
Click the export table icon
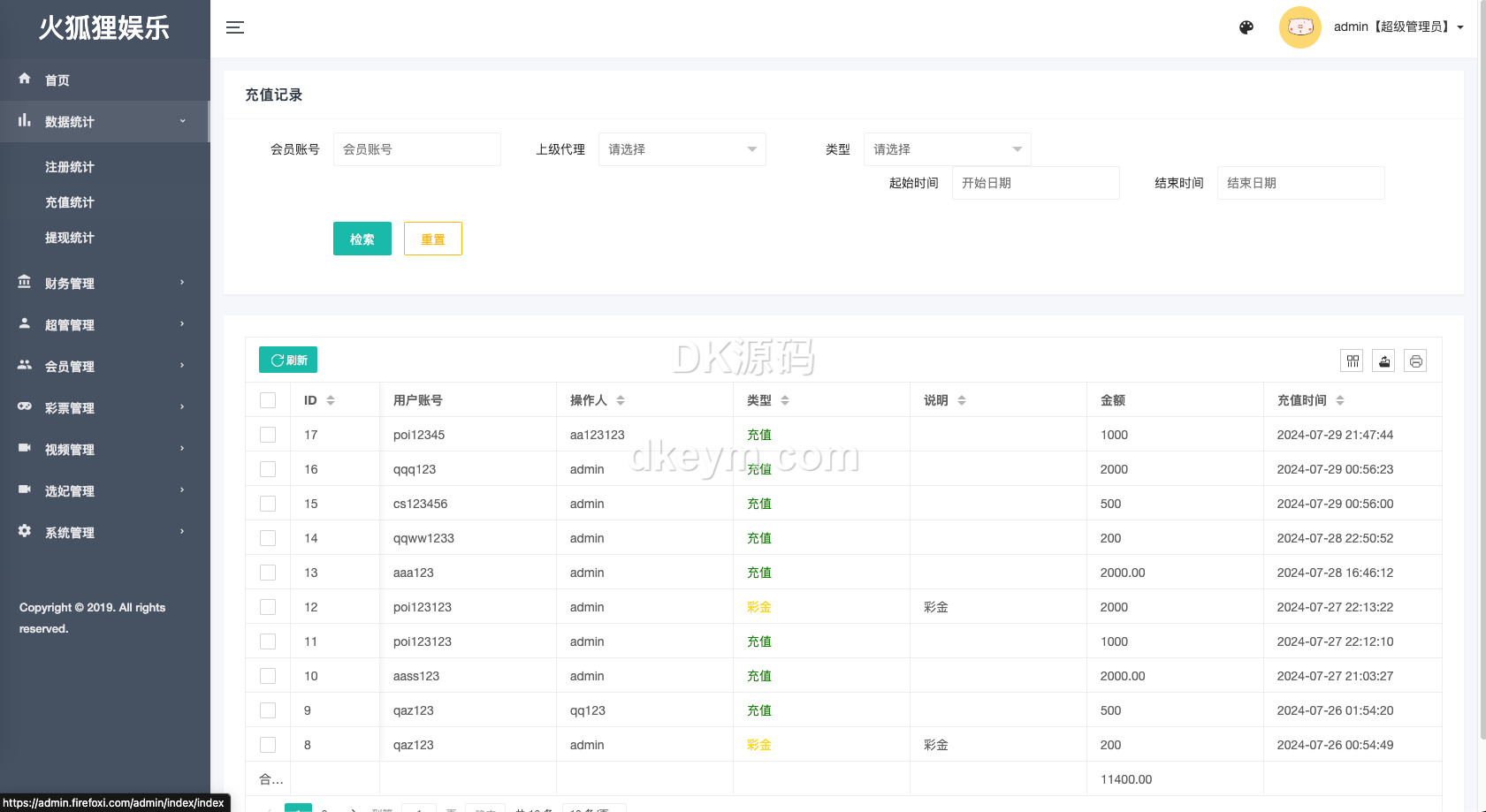(1384, 360)
